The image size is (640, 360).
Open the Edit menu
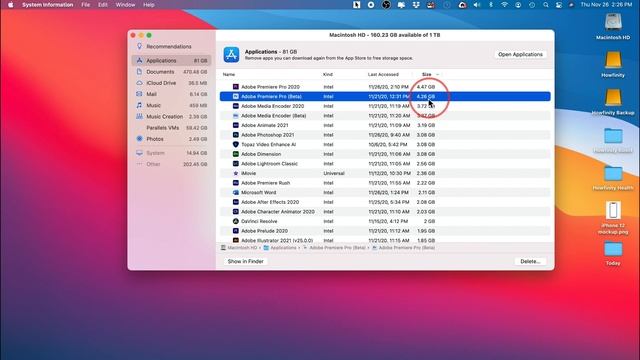tap(102, 5)
